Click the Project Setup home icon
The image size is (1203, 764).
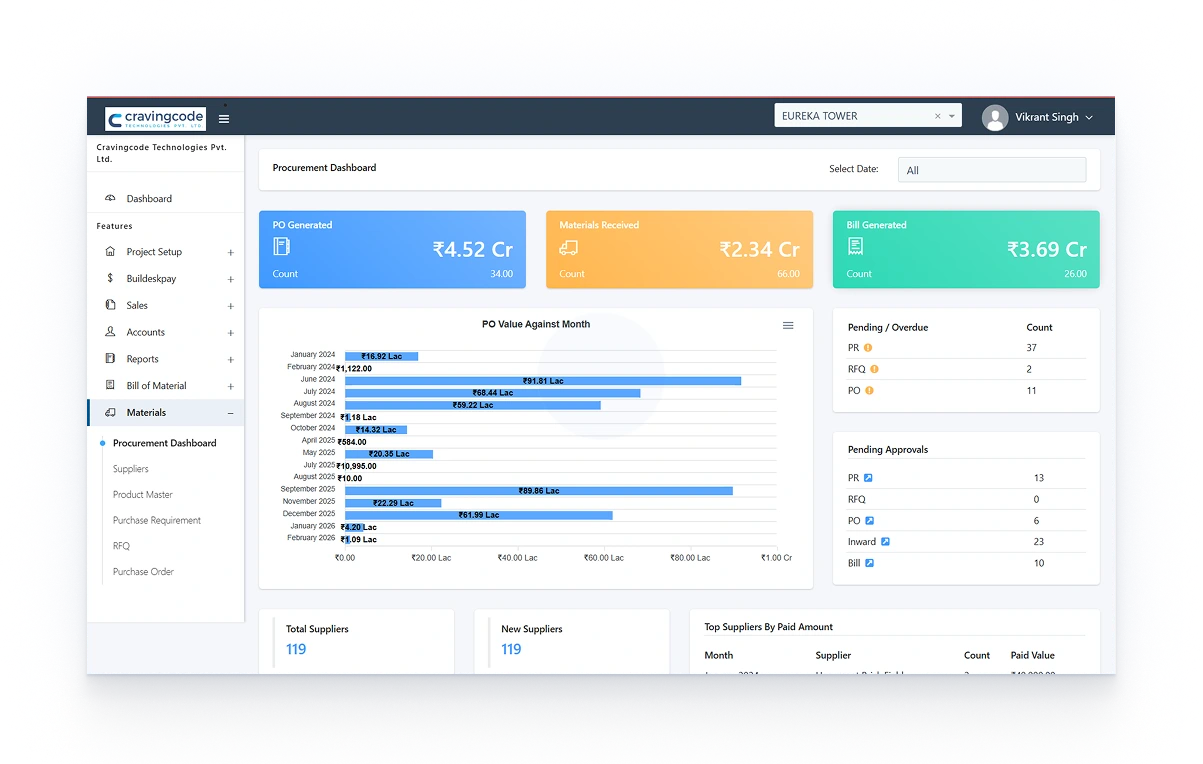pyautogui.click(x=110, y=252)
